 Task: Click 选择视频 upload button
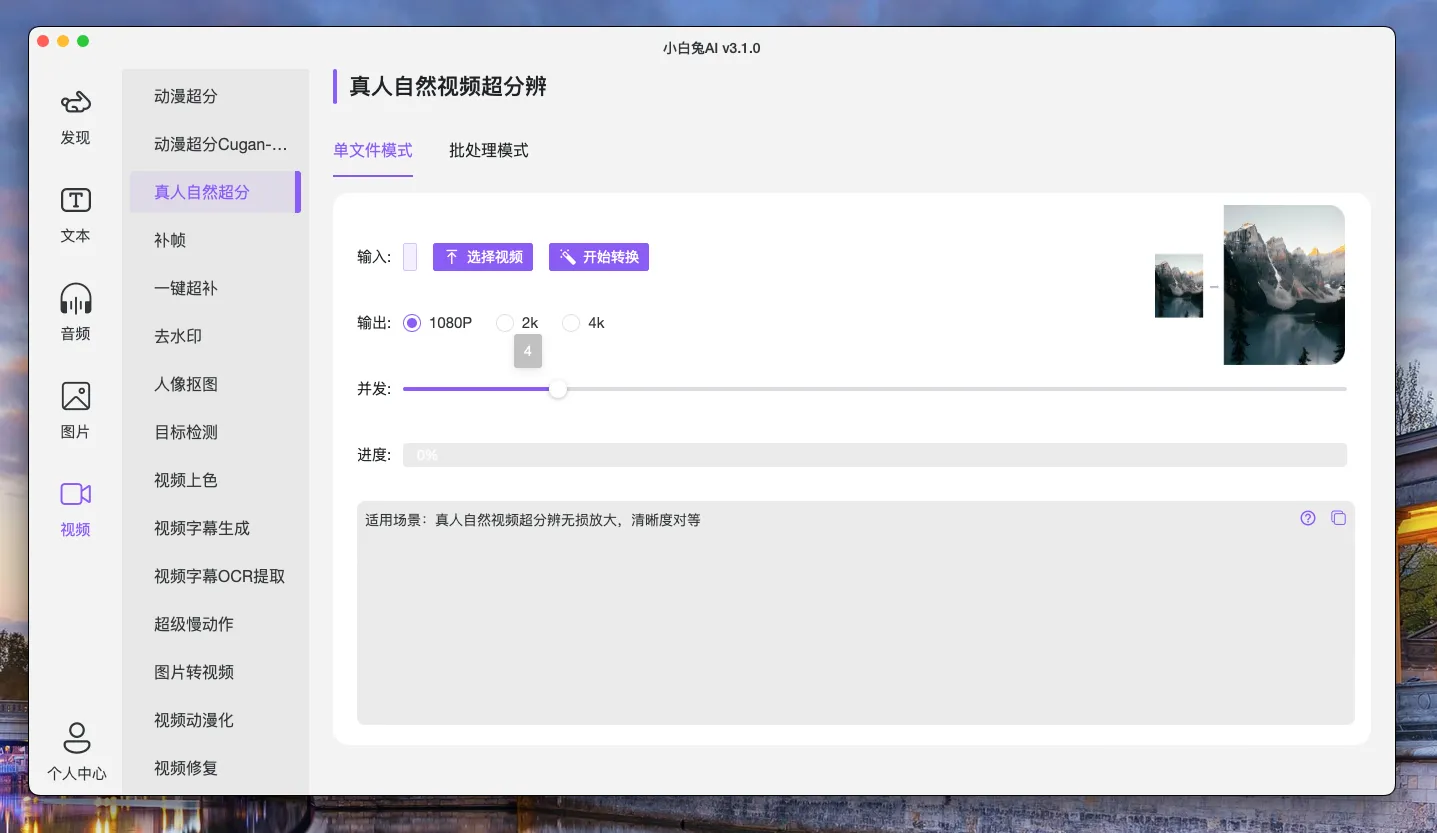(x=483, y=257)
